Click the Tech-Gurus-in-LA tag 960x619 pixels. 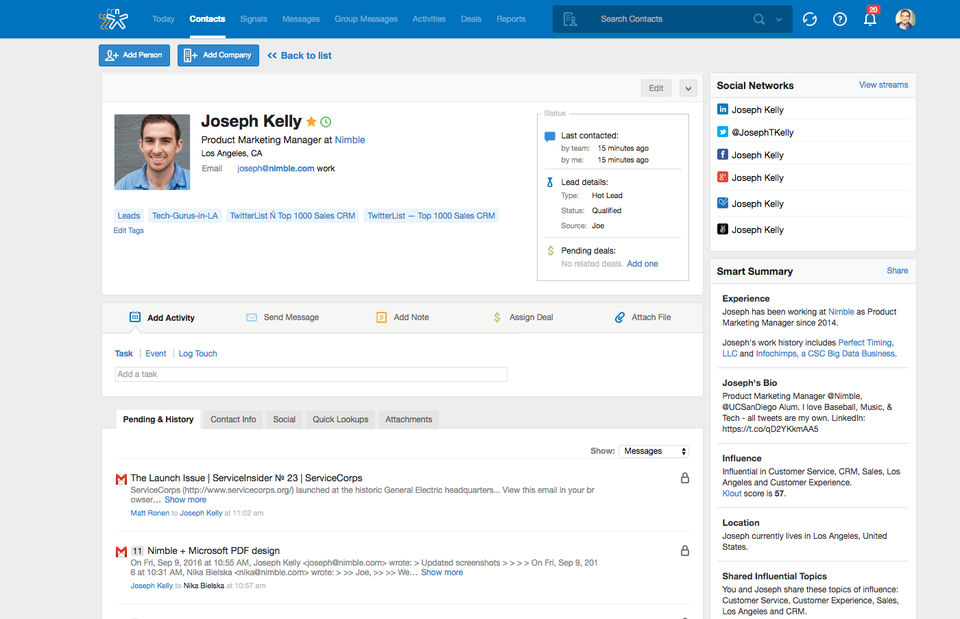click(185, 216)
